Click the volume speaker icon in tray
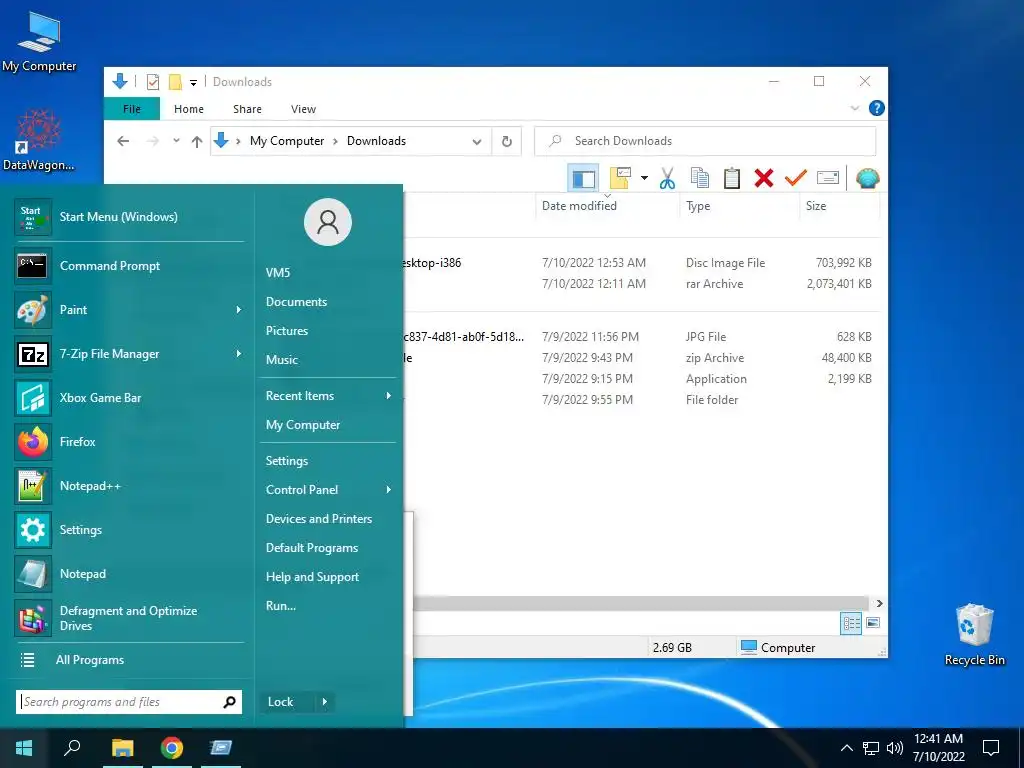 (895, 748)
